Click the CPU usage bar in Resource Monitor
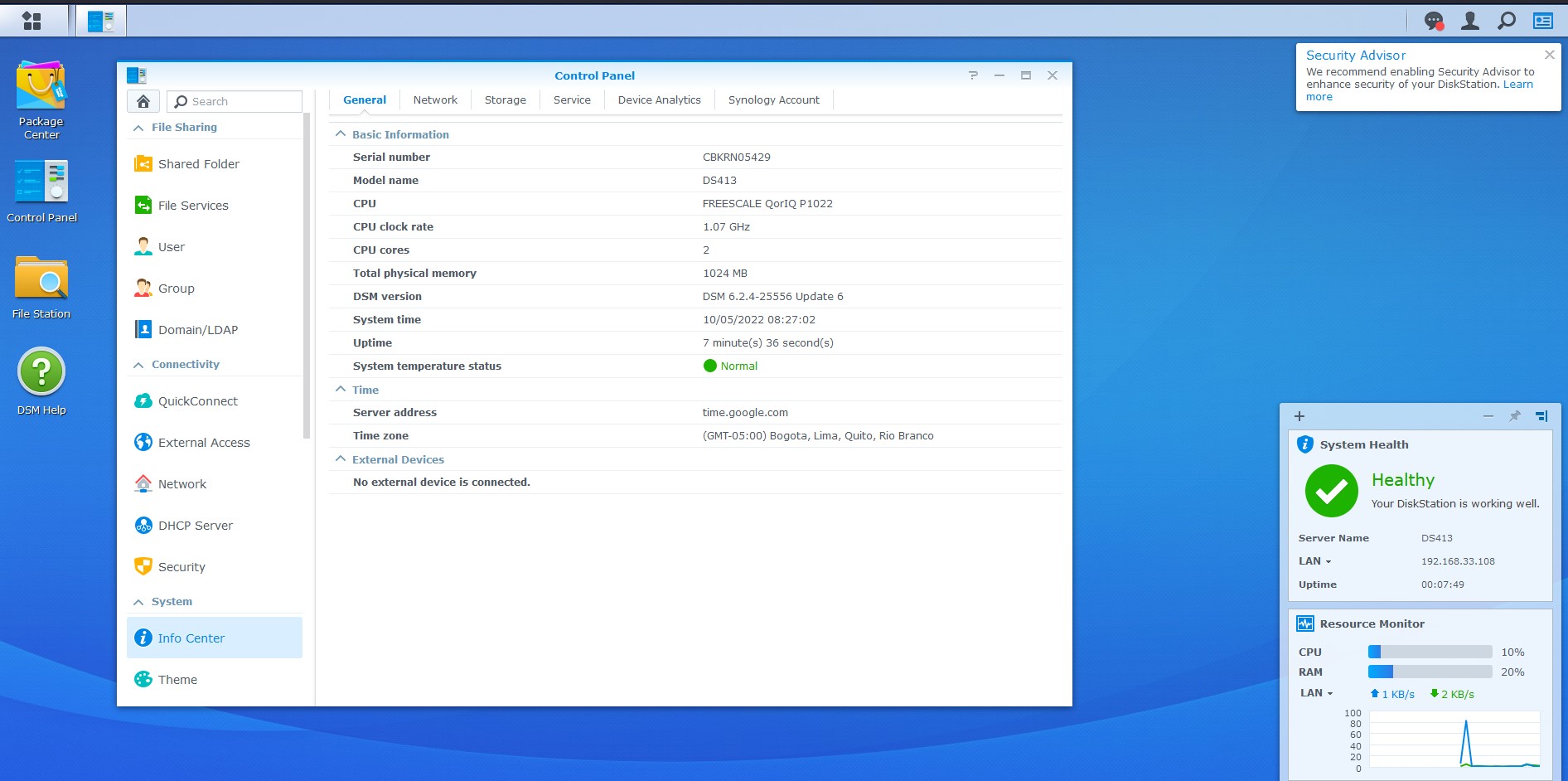 pos(1430,652)
